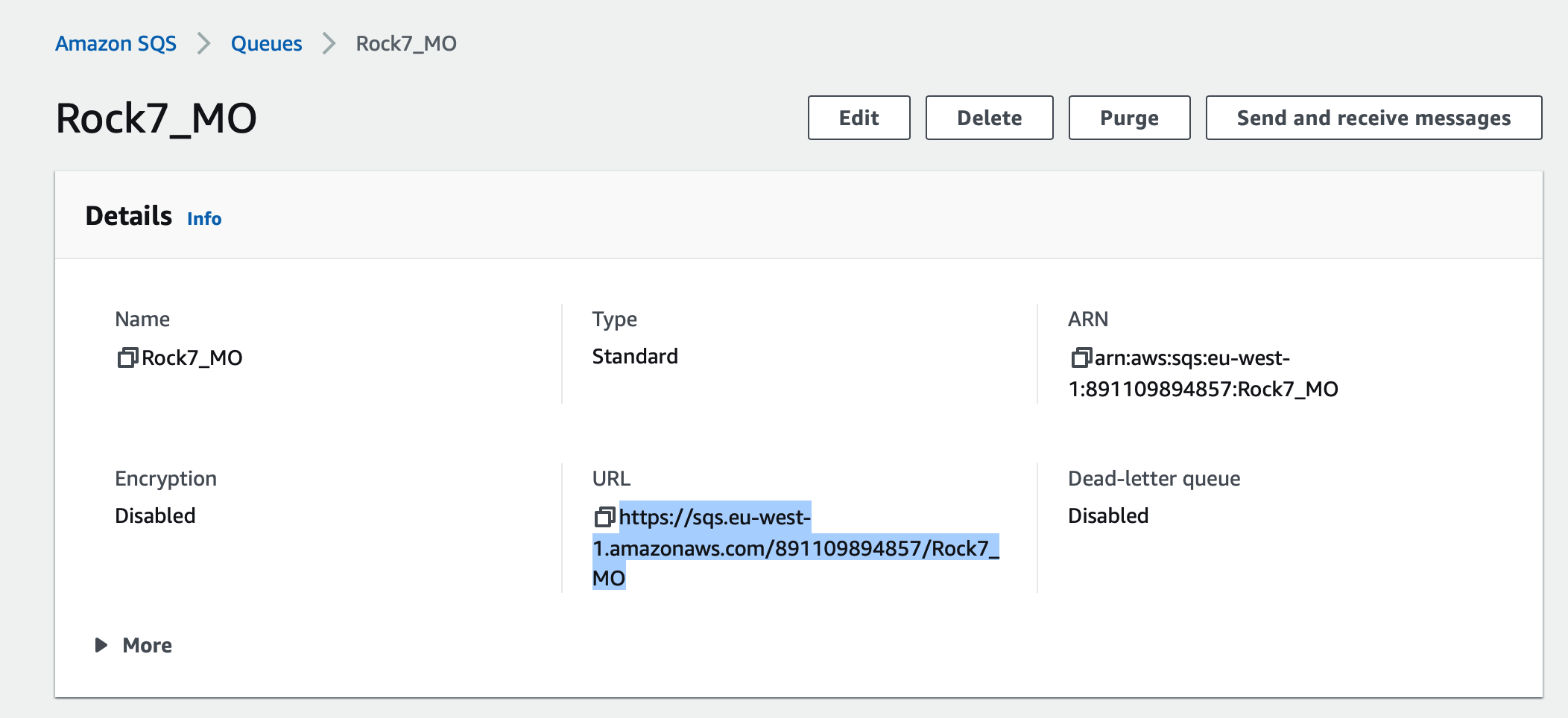
Task: Go to Queues breadcrumb link
Action: click(267, 44)
